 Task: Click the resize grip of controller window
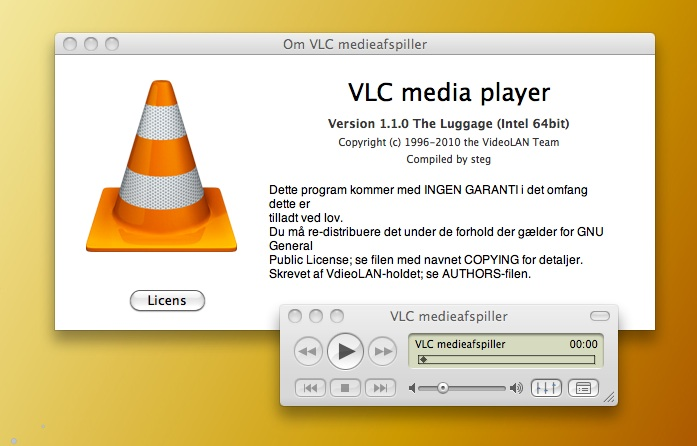(x=609, y=397)
